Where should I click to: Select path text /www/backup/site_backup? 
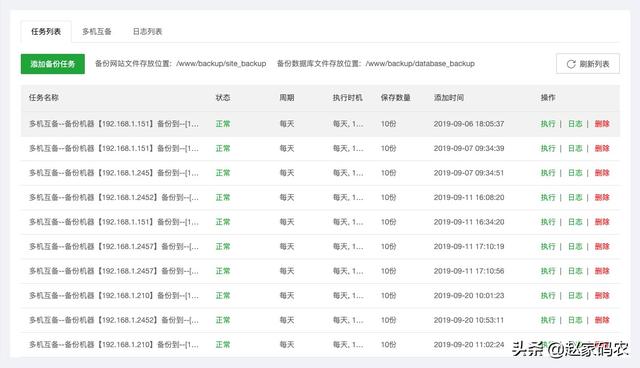221,64
